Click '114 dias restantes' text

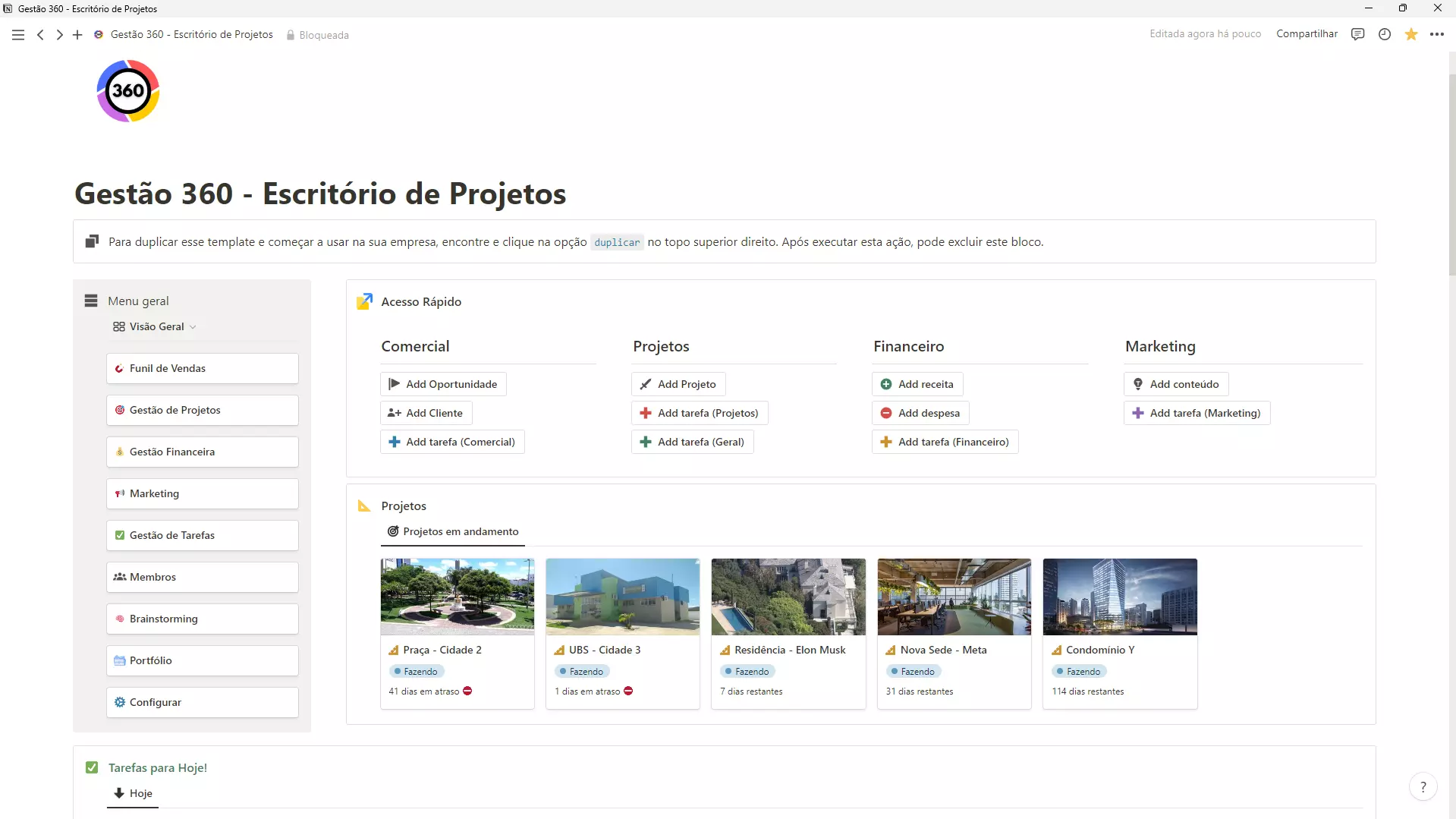(1088, 691)
